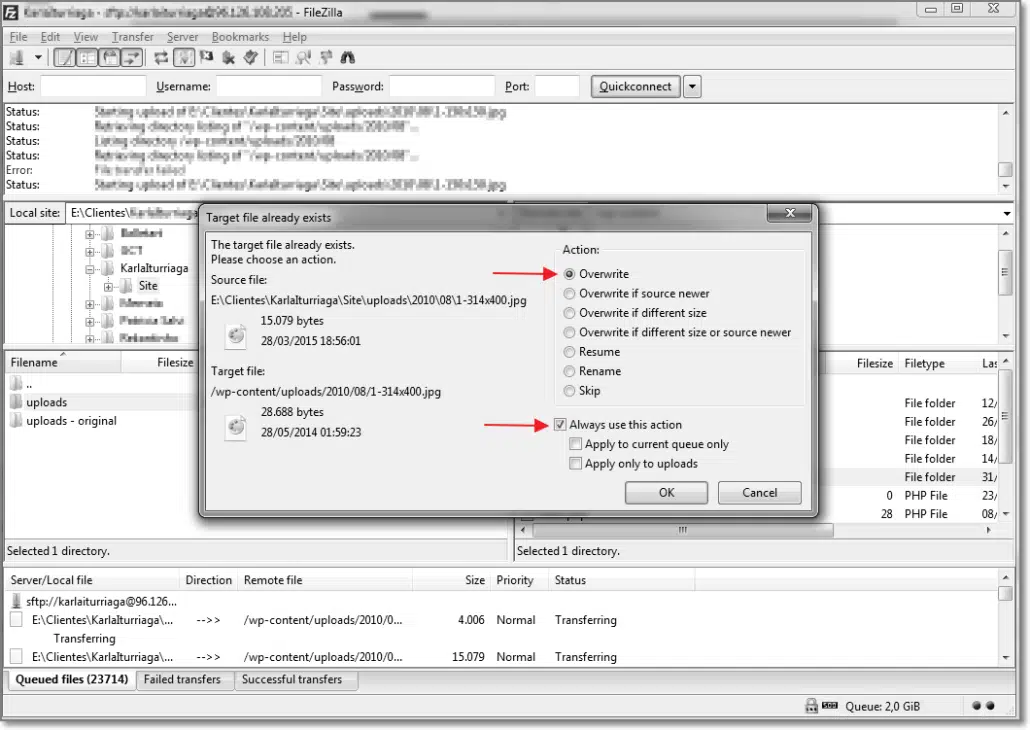The height and width of the screenshot is (730, 1030).
Task: Open the Server menu
Action: tap(182, 37)
